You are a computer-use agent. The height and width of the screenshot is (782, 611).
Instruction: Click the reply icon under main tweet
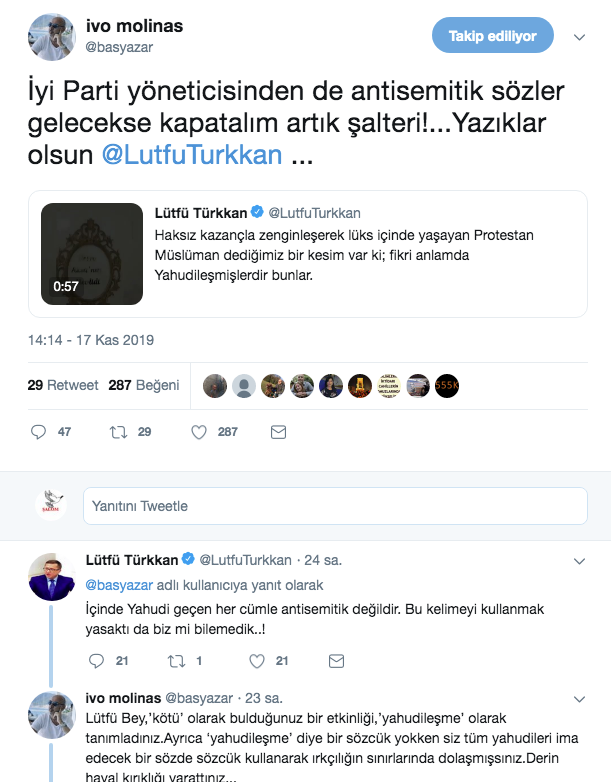38,432
